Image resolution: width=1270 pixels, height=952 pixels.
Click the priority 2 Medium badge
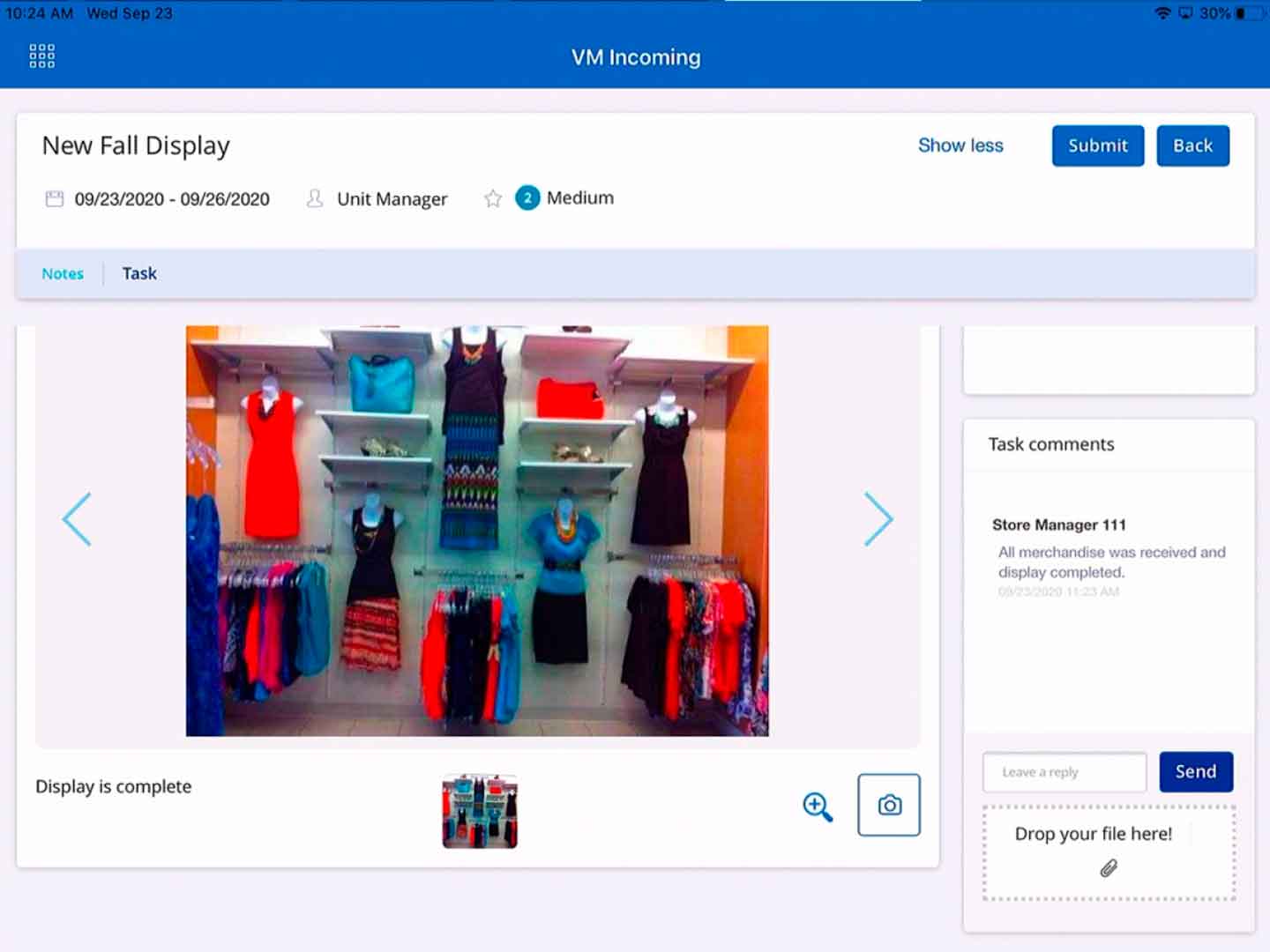527,198
